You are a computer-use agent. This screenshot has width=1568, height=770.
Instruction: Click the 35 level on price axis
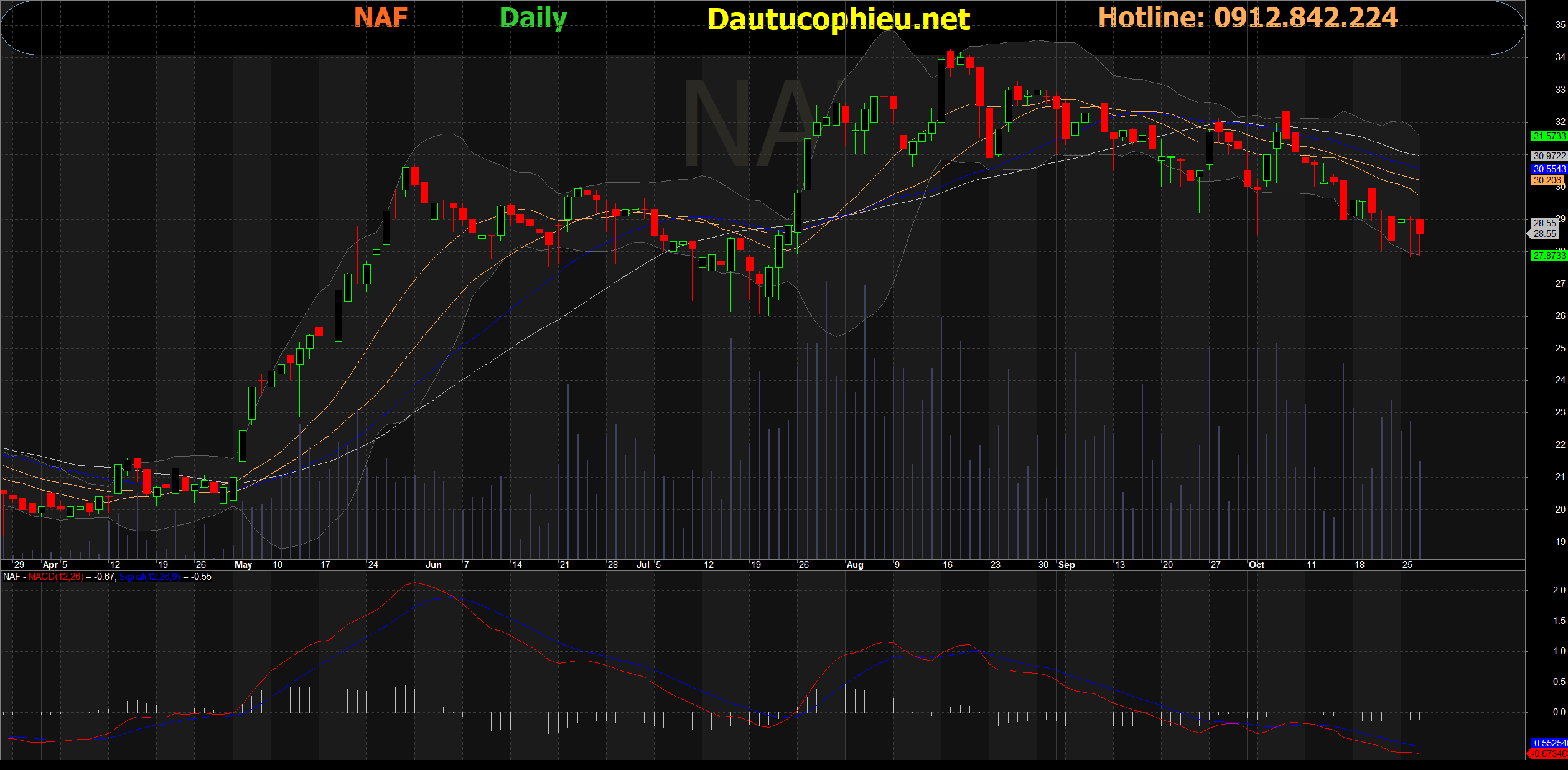click(x=1560, y=25)
